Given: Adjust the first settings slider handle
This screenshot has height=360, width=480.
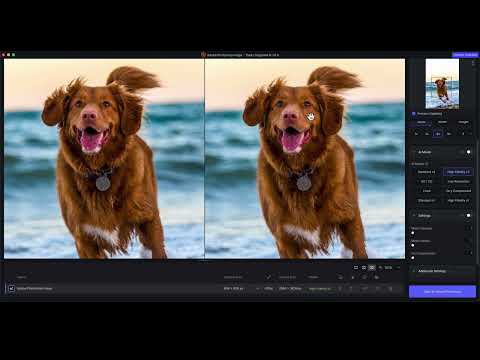Looking at the screenshot, I should click(413, 233).
